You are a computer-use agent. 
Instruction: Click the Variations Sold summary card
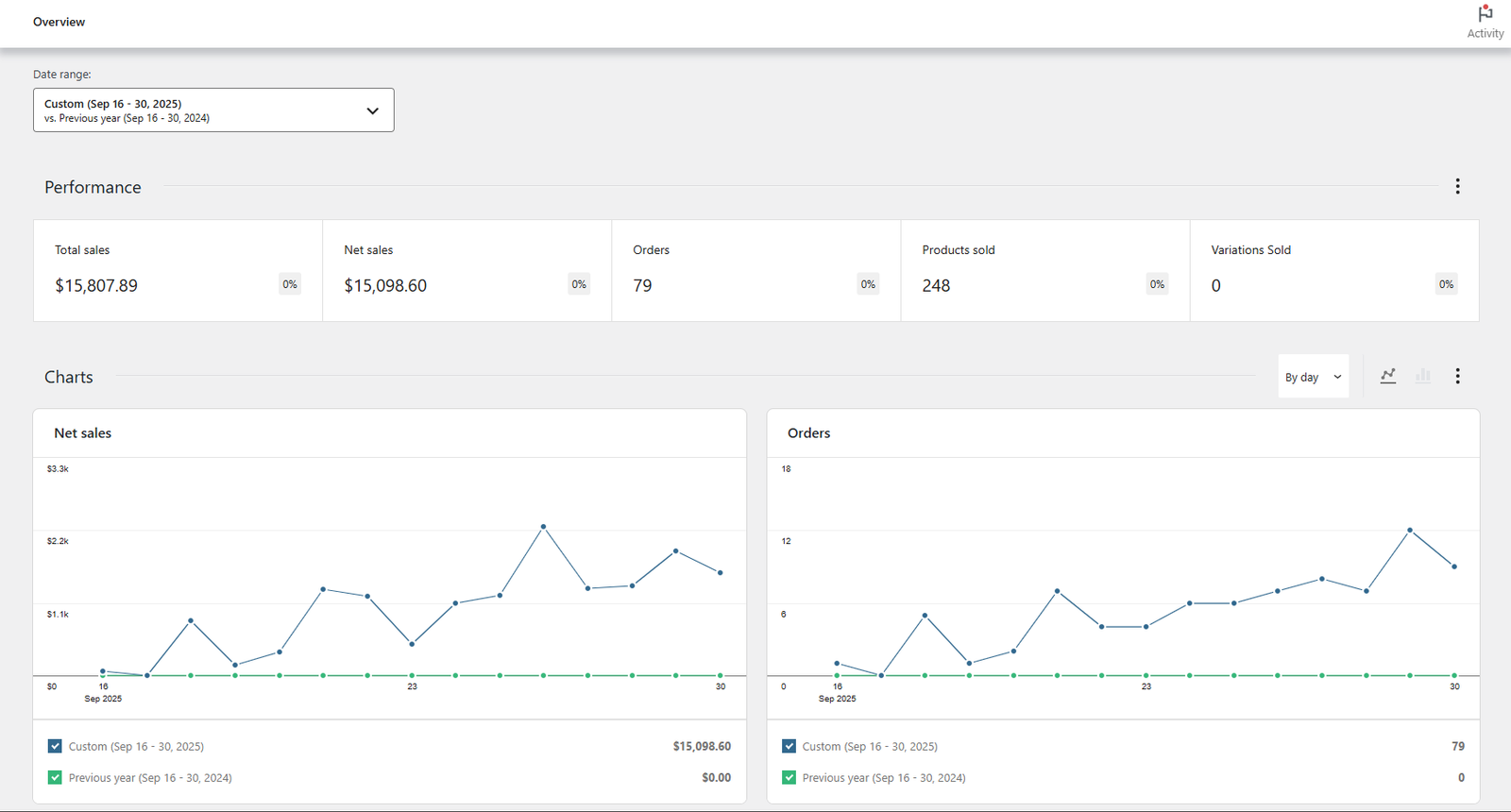1333,271
